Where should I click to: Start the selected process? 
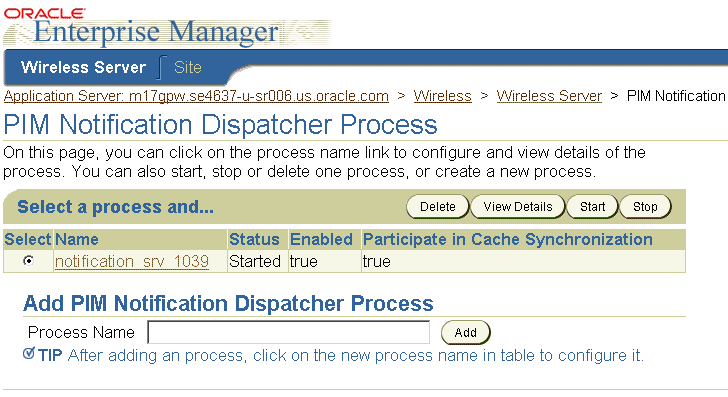592,207
